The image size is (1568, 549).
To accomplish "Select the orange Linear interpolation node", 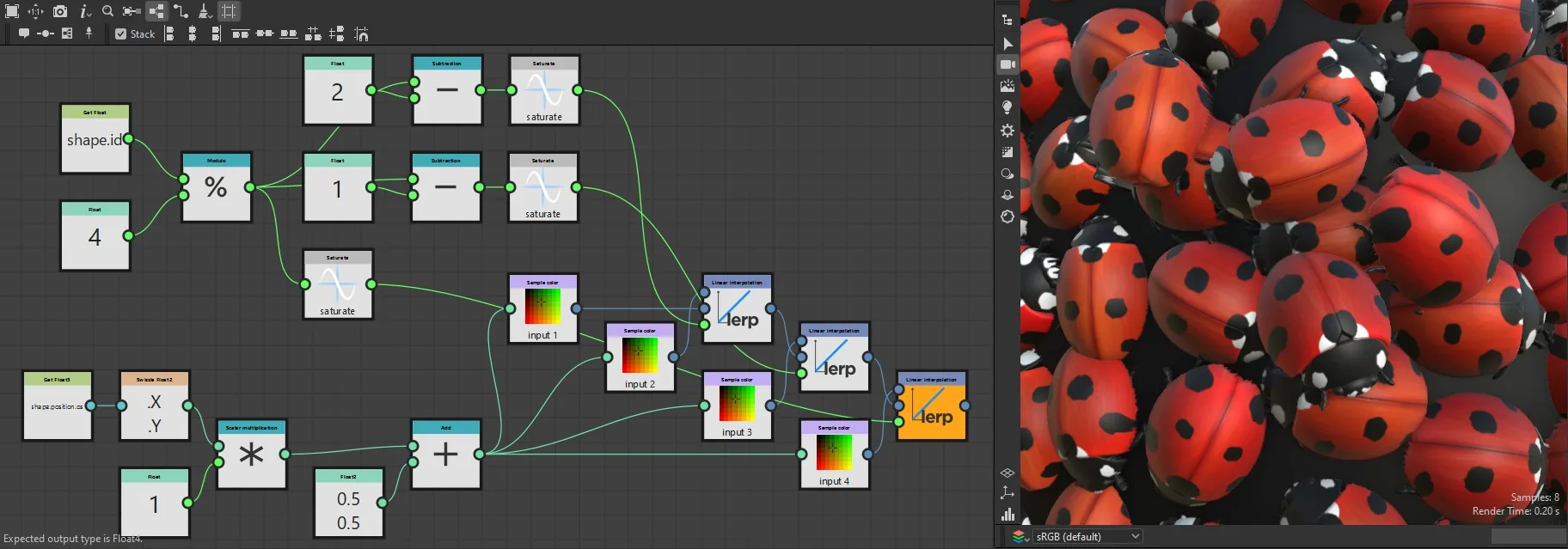I will point(932,406).
